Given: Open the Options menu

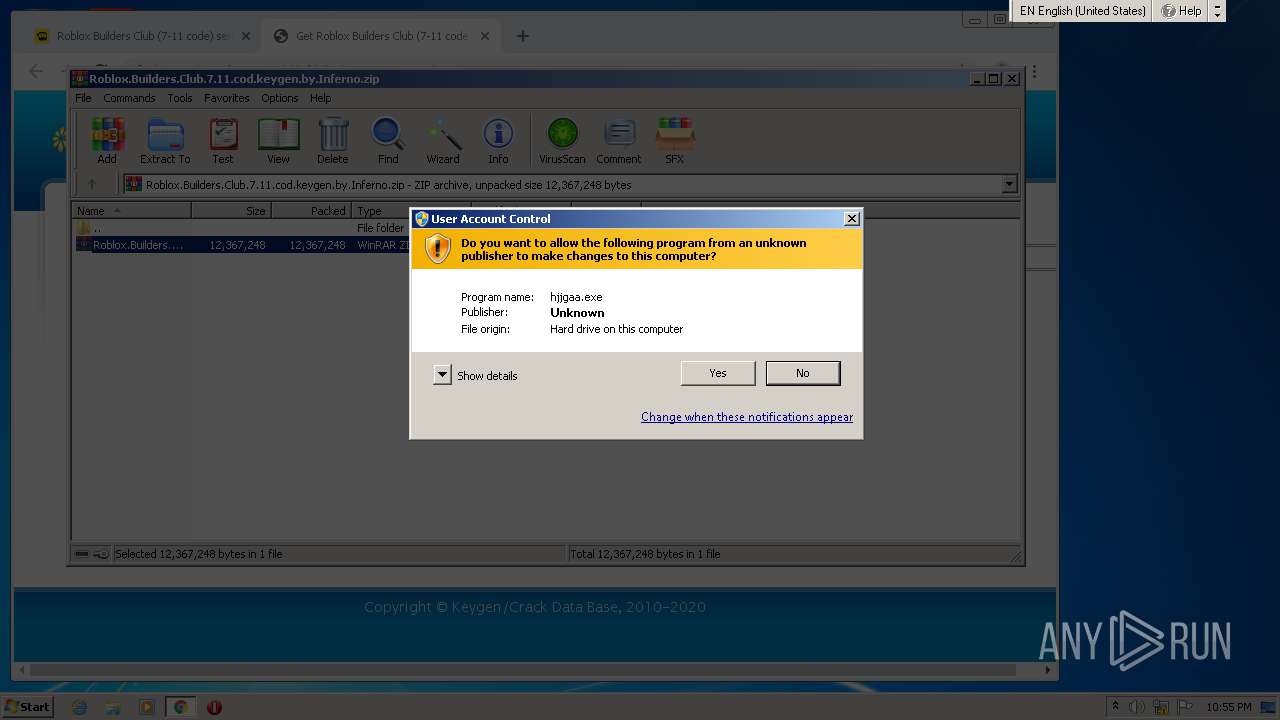Looking at the screenshot, I should point(280,98).
